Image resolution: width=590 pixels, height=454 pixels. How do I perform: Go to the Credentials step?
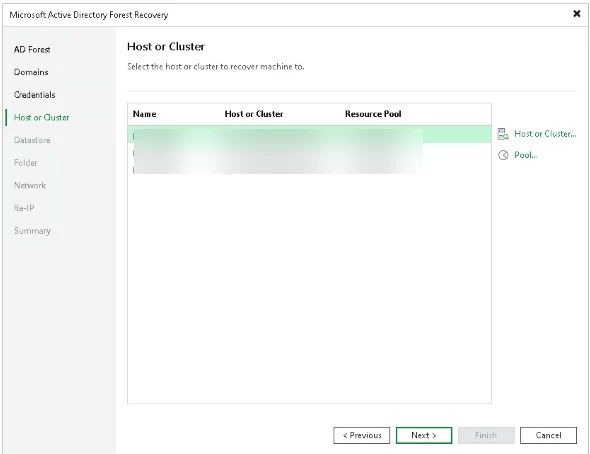click(35, 95)
